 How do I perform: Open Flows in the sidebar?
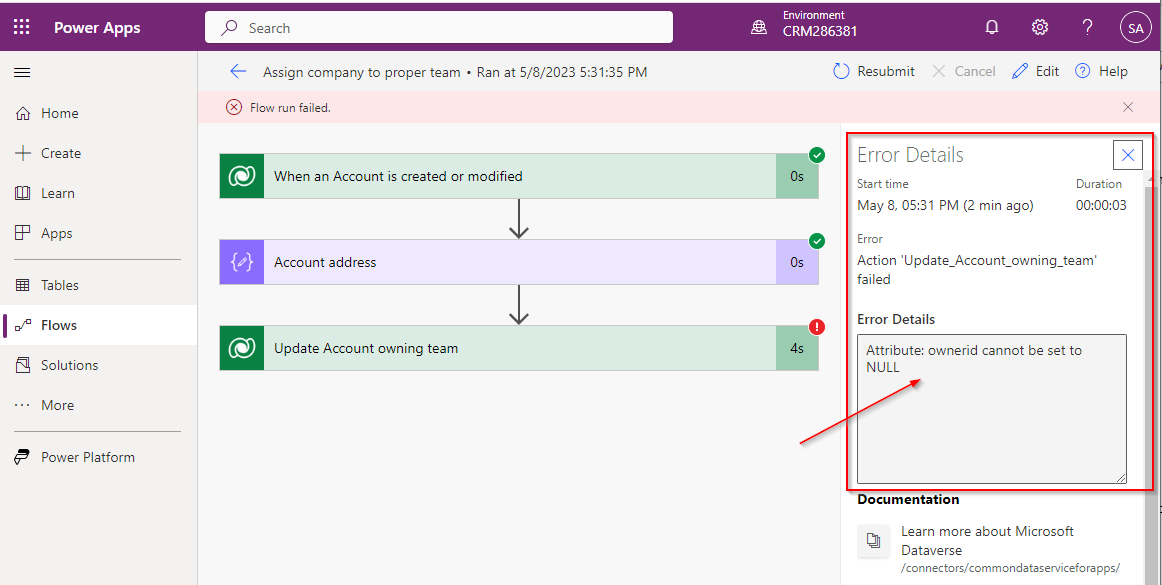59,325
